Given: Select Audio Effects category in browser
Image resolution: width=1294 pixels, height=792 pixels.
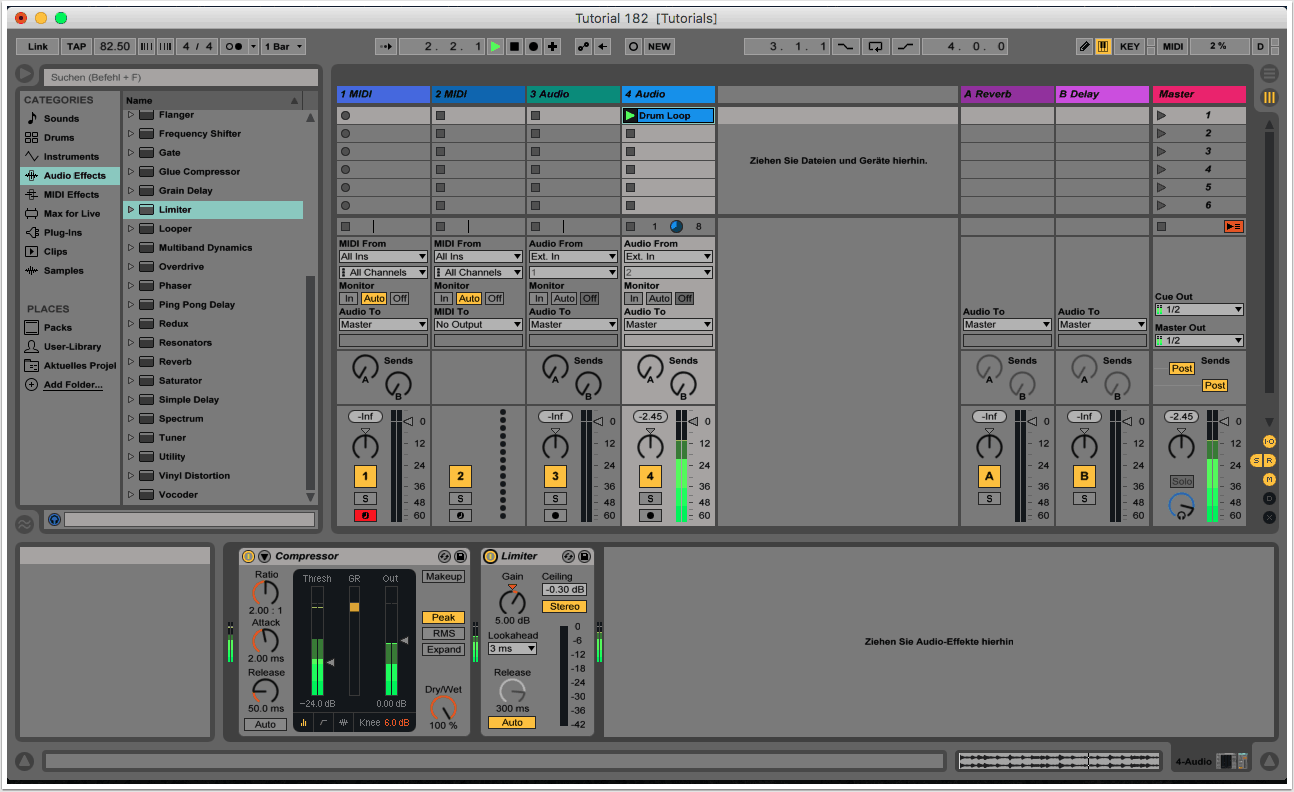Looking at the screenshot, I should [x=74, y=175].
